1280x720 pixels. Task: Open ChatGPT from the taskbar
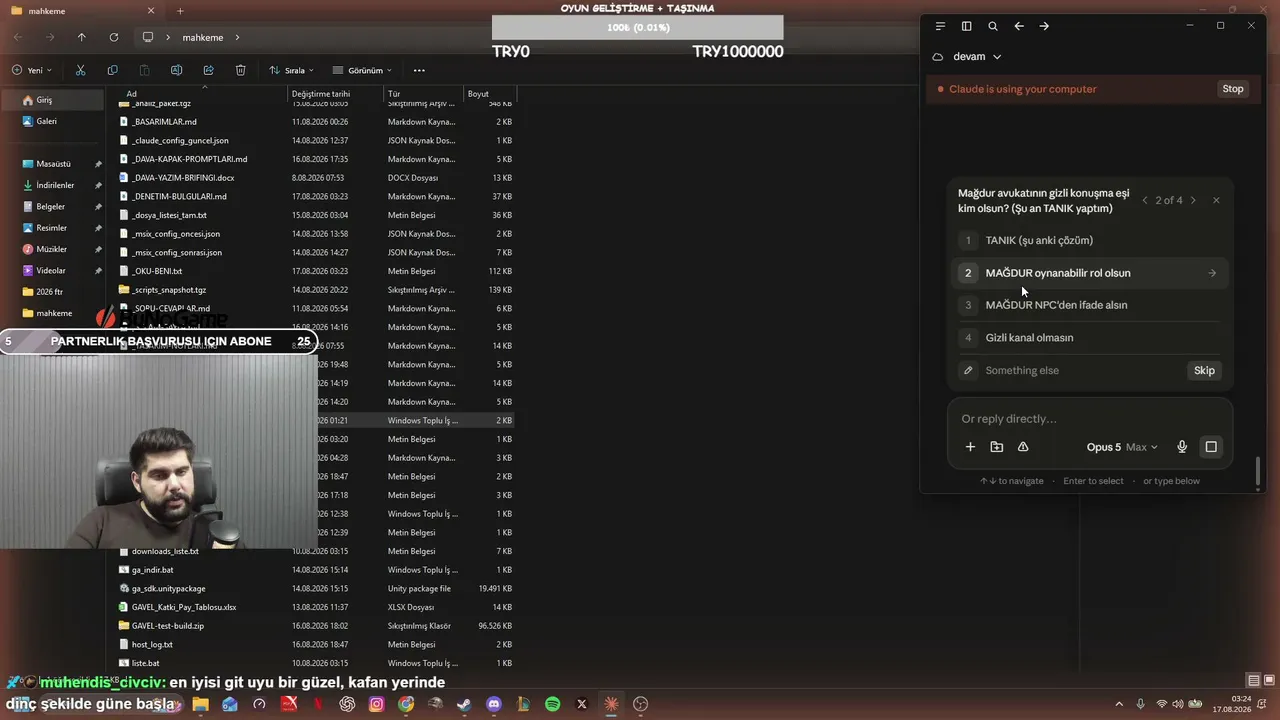pos(347,704)
